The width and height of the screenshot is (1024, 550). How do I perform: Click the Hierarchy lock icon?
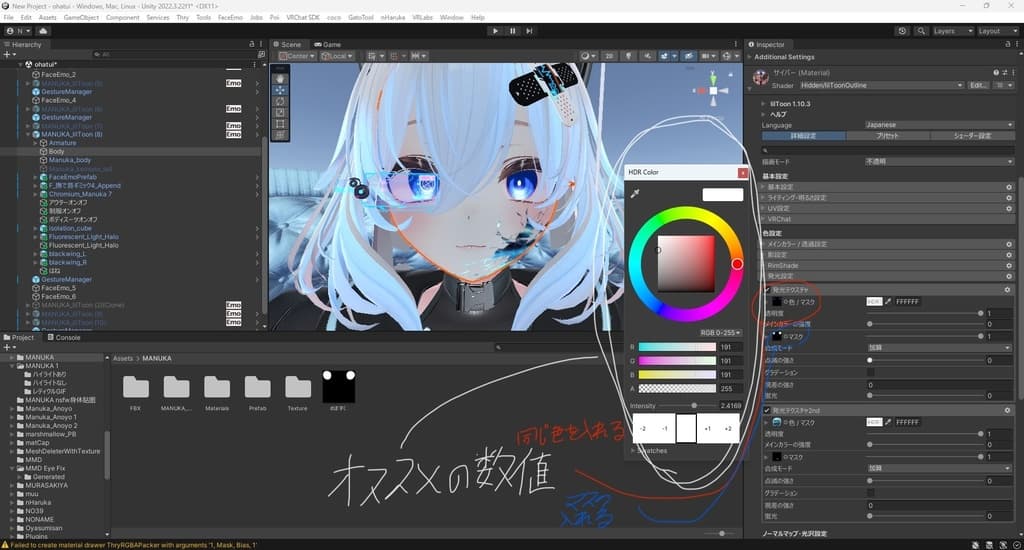click(251, 44)
